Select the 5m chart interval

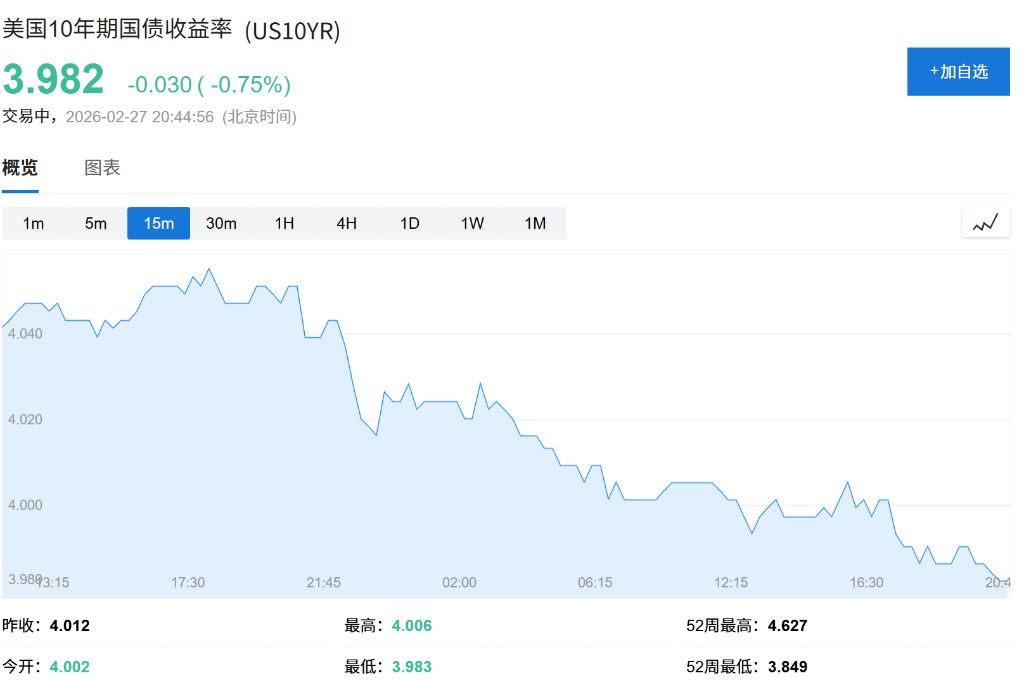point(96,223)
